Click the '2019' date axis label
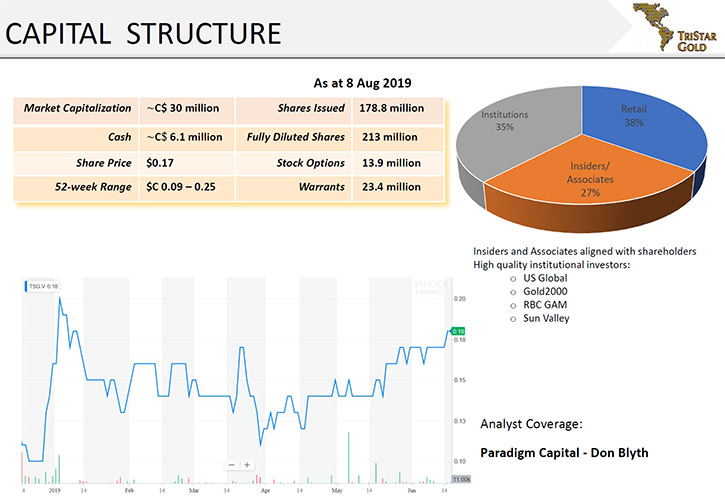725x499 pixels. pos(55,490)
